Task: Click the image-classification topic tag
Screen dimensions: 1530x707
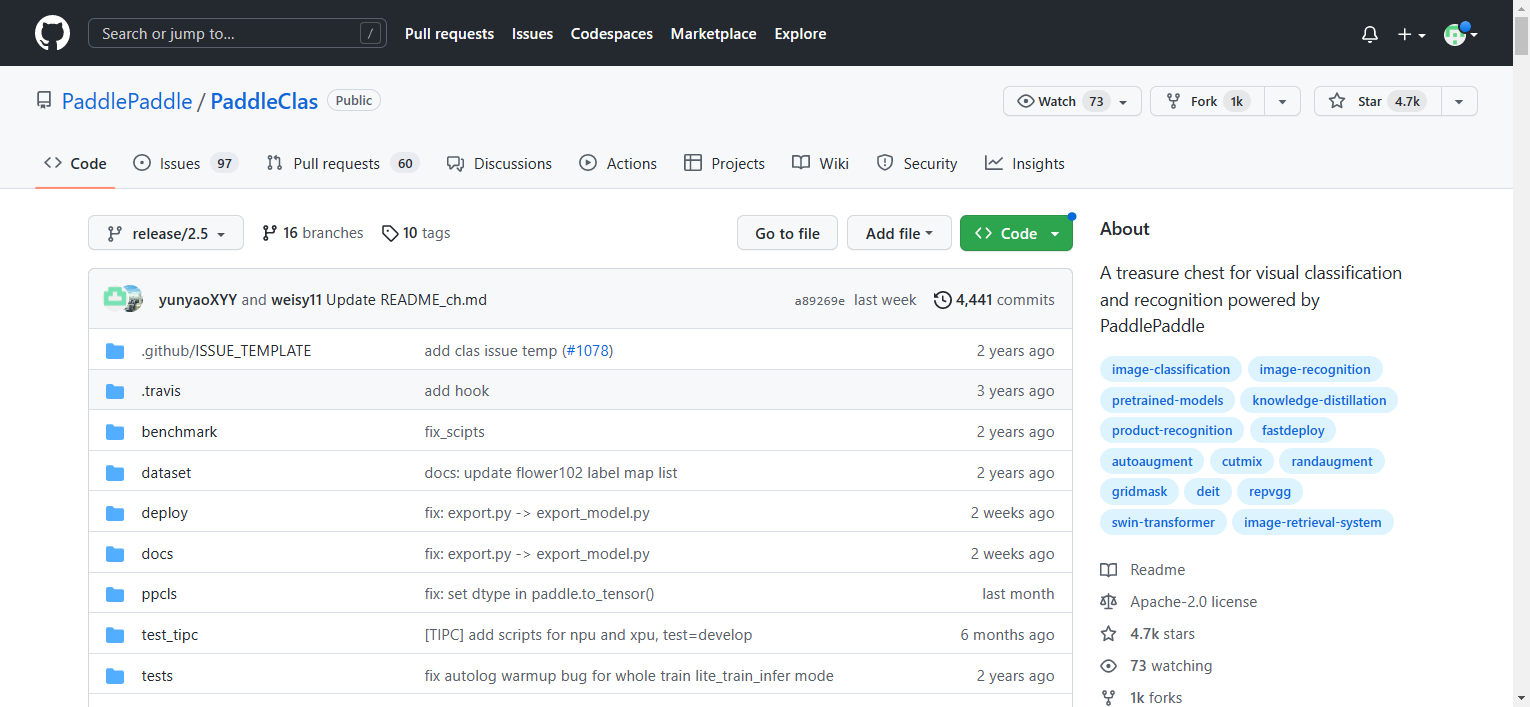Action: pyautogui.click(x=1171, y=369)
